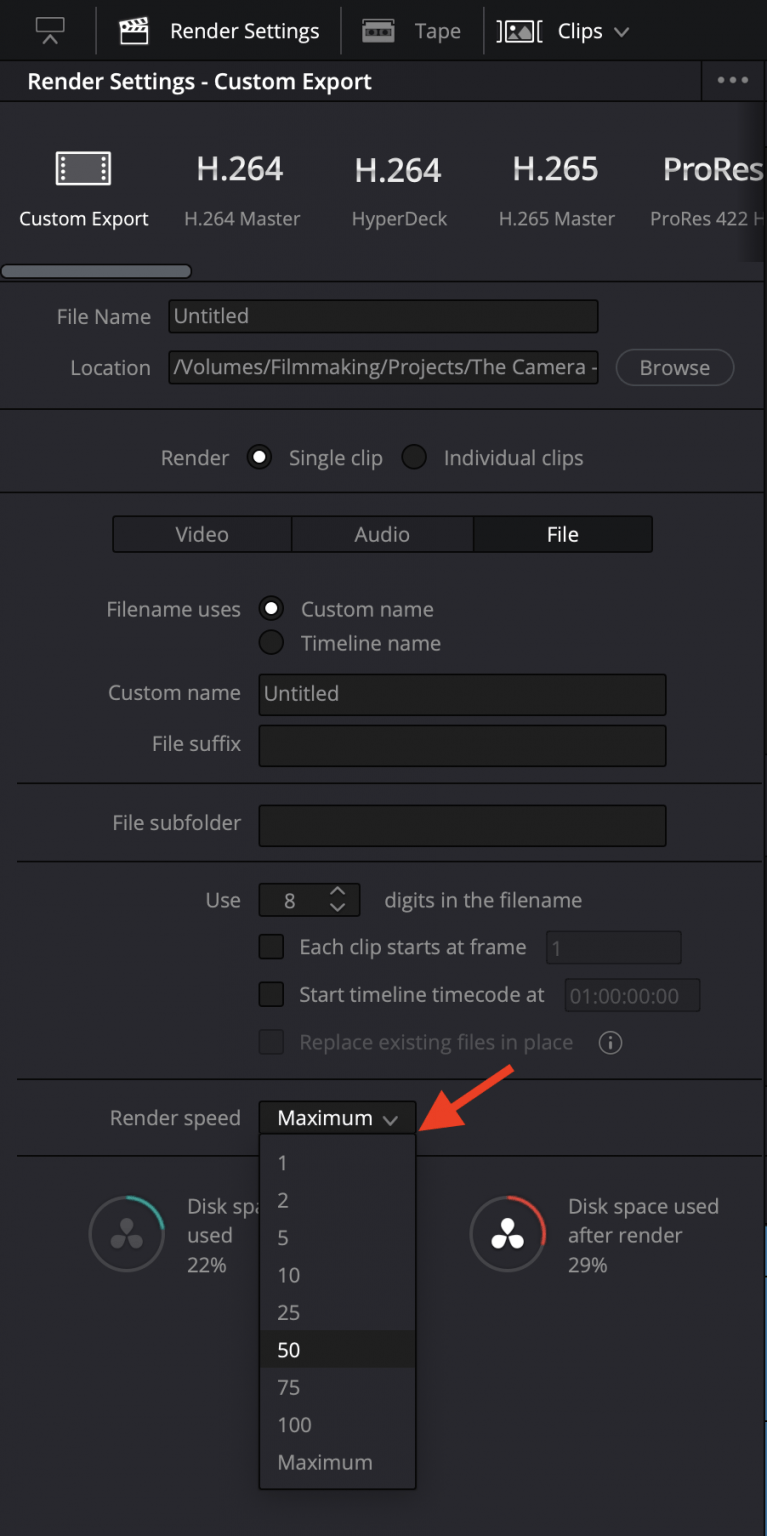Select 50 from the render speed list
Screen dimensions: 767x1536
[x=288, y=1349]
